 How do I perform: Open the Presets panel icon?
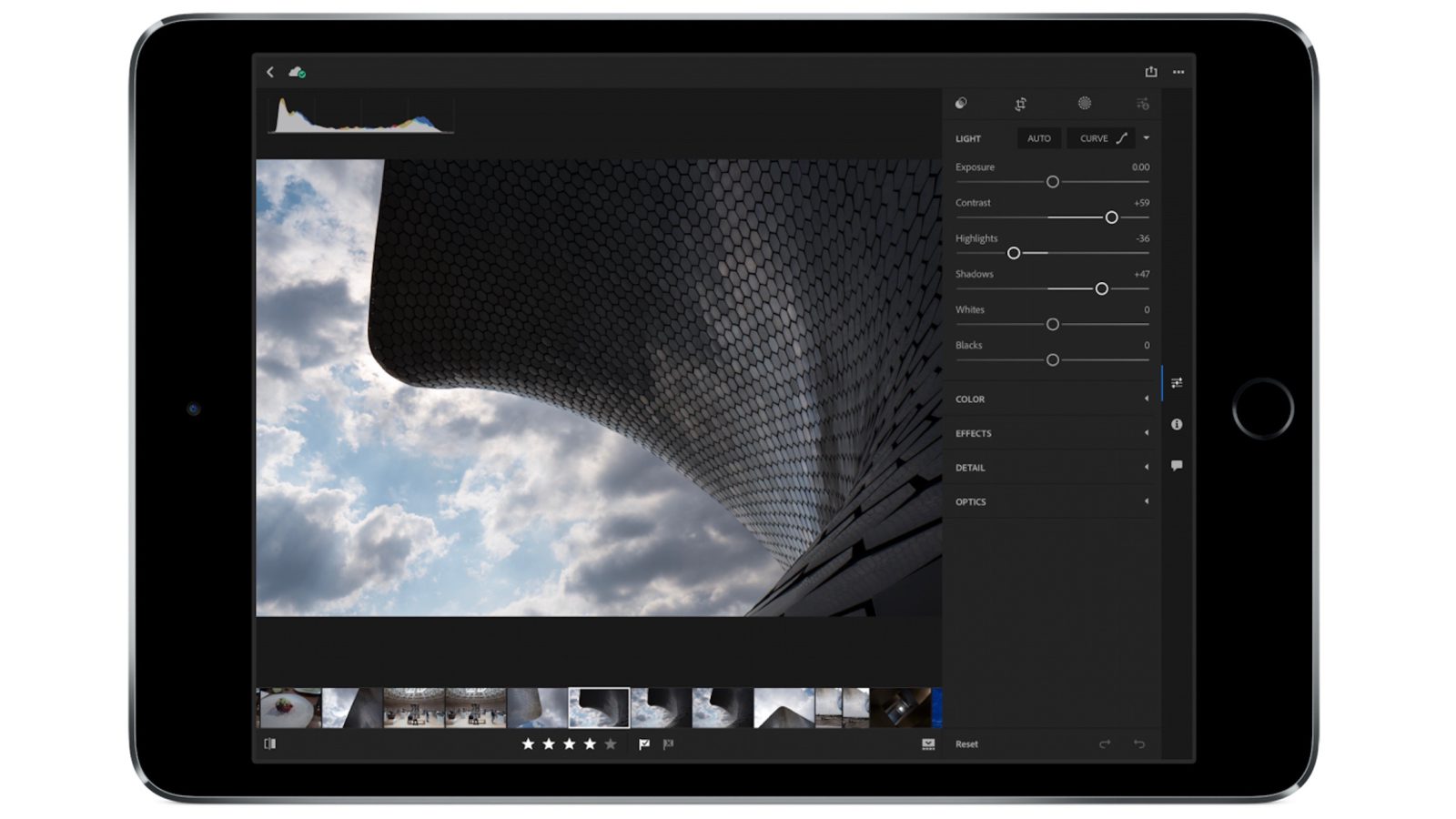point(1145,105)
